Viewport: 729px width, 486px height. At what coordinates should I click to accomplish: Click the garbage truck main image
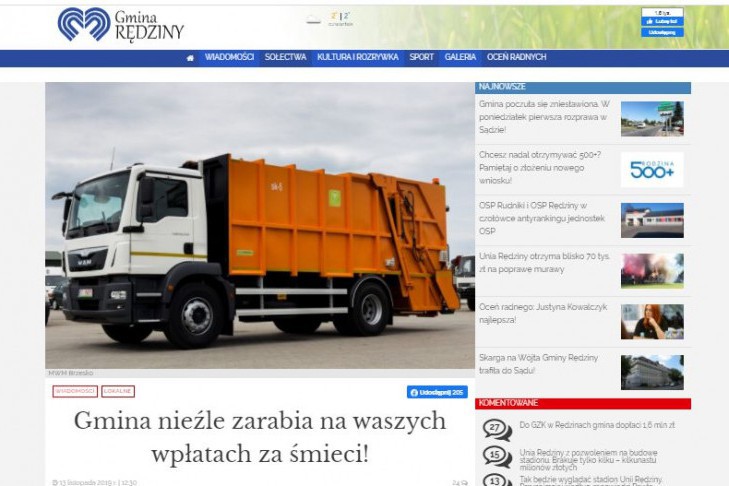(x=259, y=225)
